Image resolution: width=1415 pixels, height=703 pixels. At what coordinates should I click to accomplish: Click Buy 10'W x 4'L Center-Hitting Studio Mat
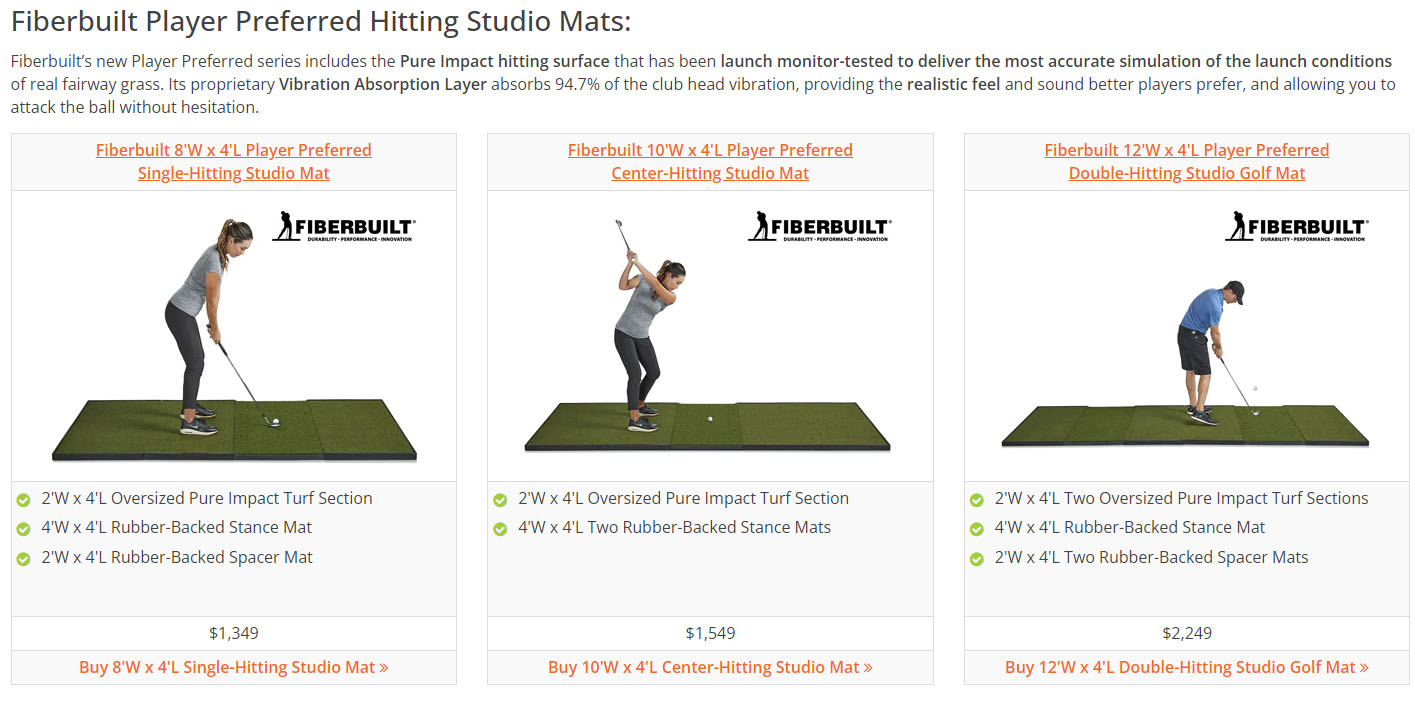[x=710, y=667]
